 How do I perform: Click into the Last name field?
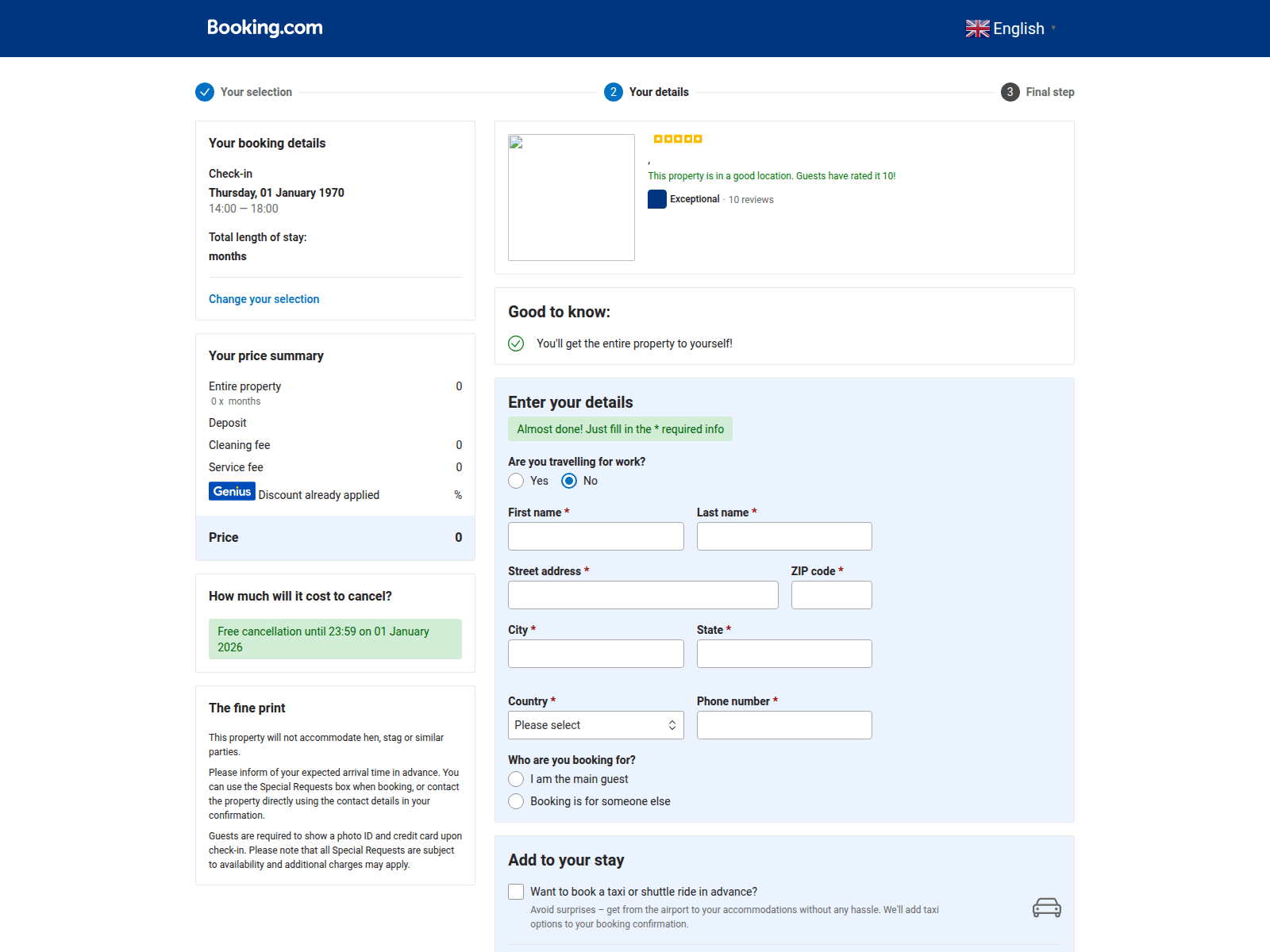(784, 536)
